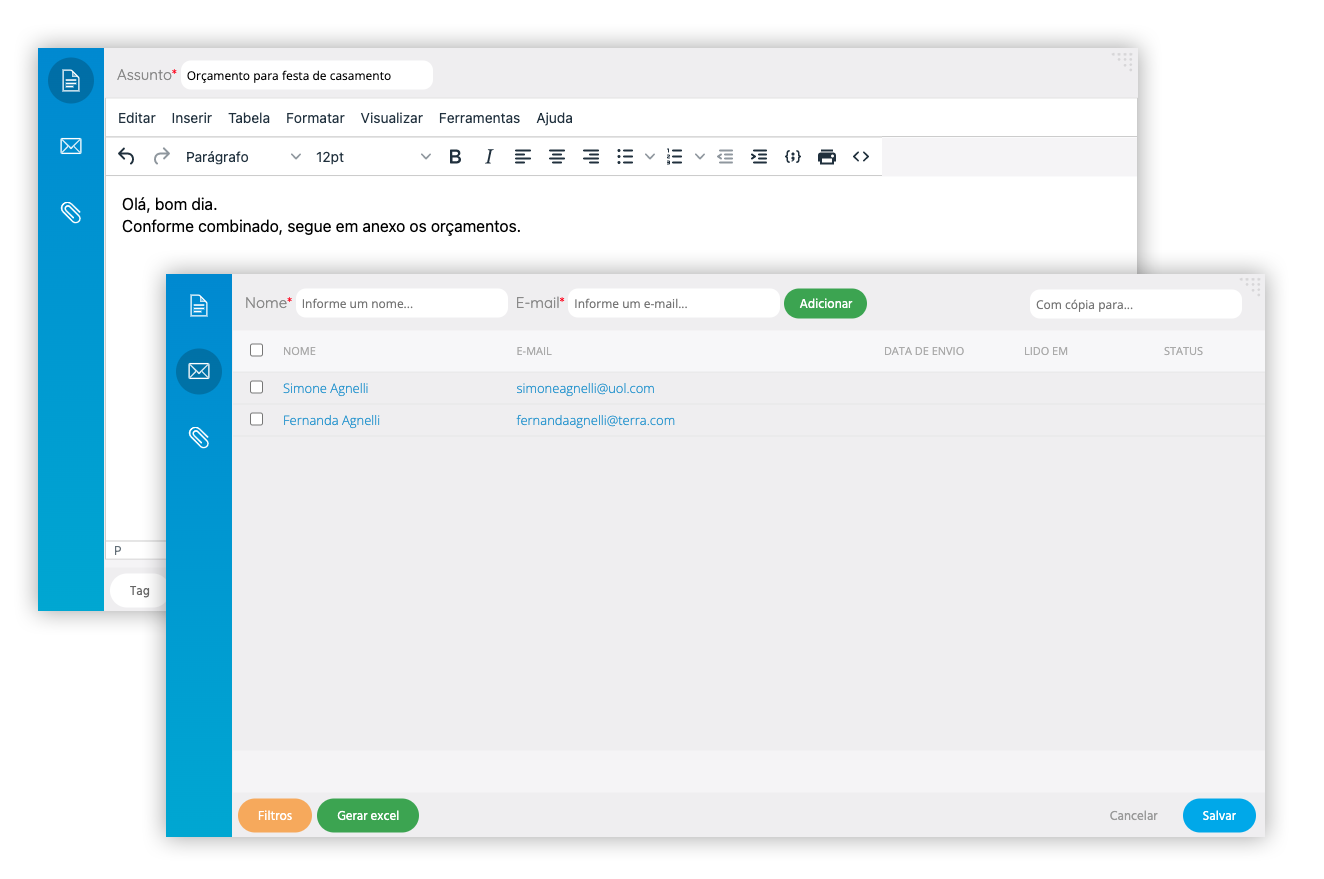Align text left
Image resolution: width=1324 pixels, height=879 pixels.
[x=523, y=156]
